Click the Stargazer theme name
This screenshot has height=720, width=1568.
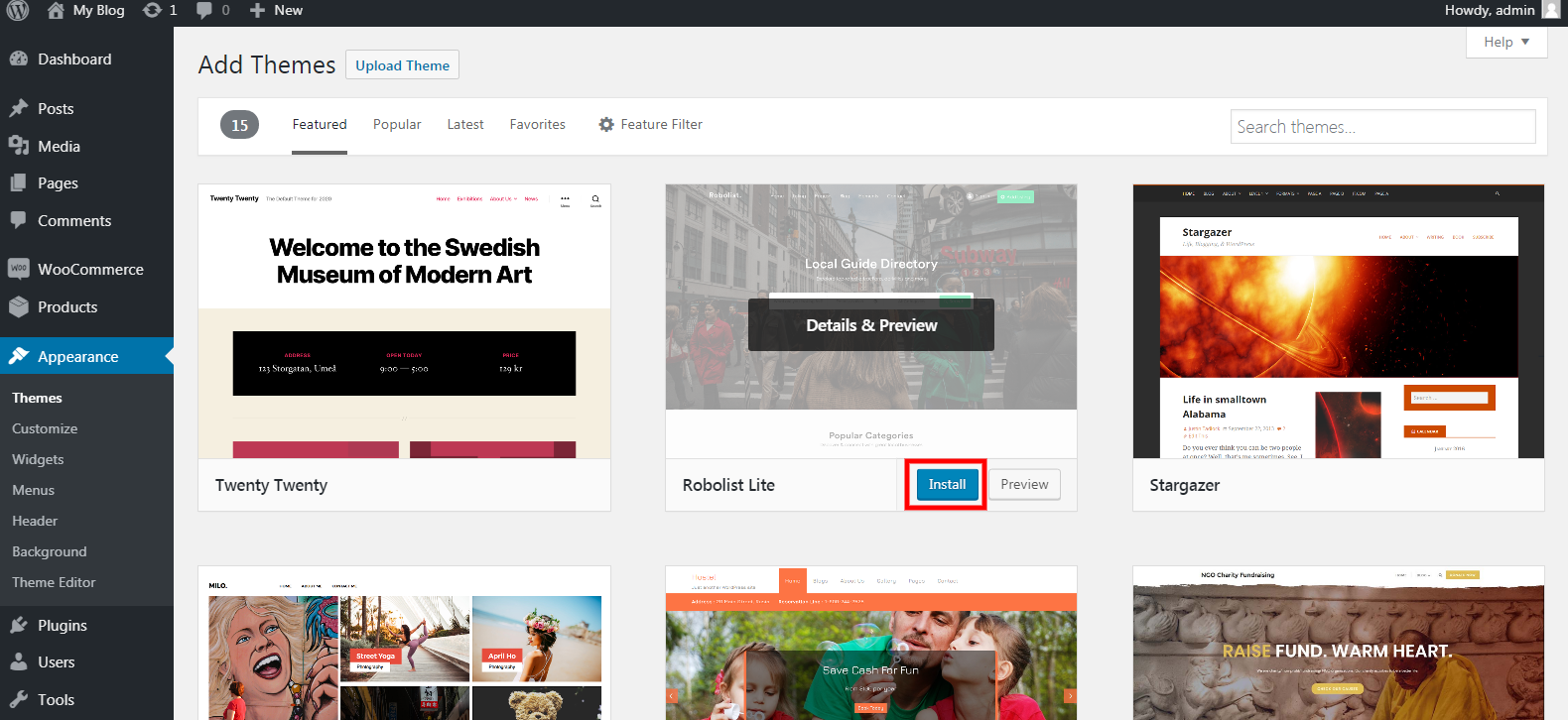click(x=1184, y=485)
